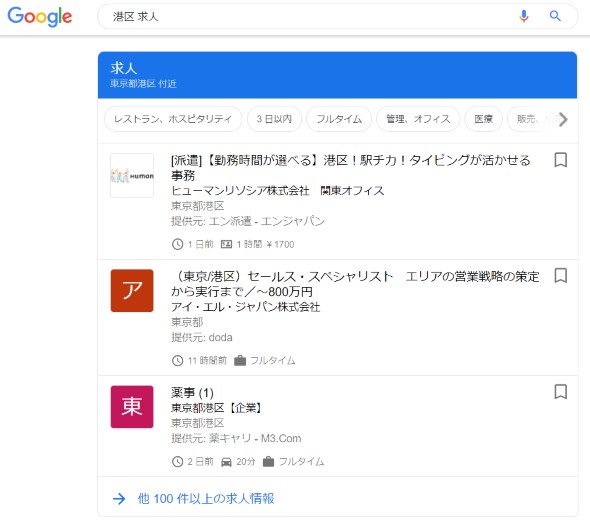
Task: Click the 東京都港区 付近 subtitle
Action: 143,84
